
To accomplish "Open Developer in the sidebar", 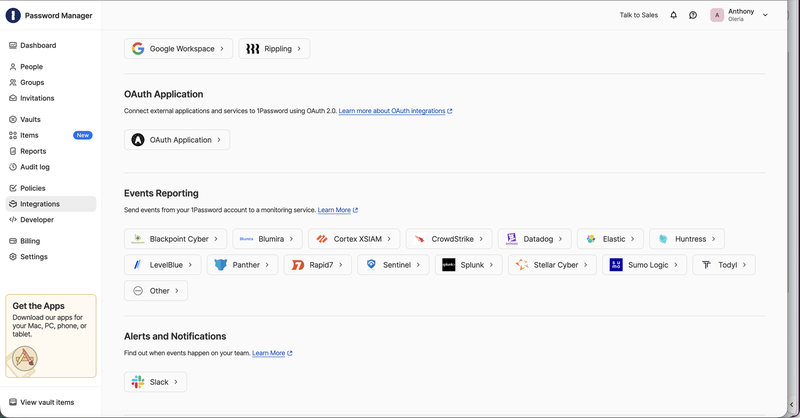I will 51,220.
